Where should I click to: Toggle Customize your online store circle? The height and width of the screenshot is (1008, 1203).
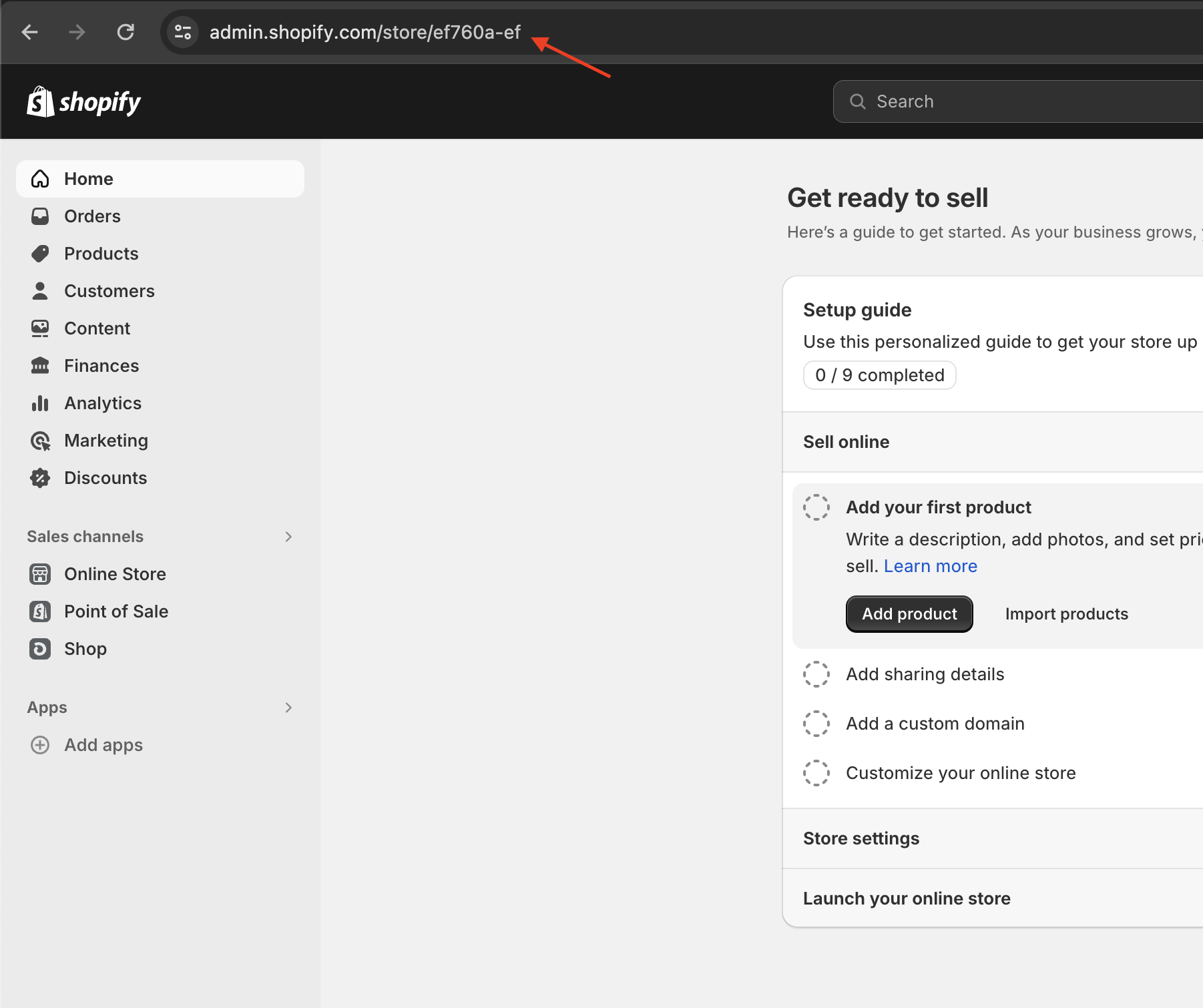pos(816,773)
